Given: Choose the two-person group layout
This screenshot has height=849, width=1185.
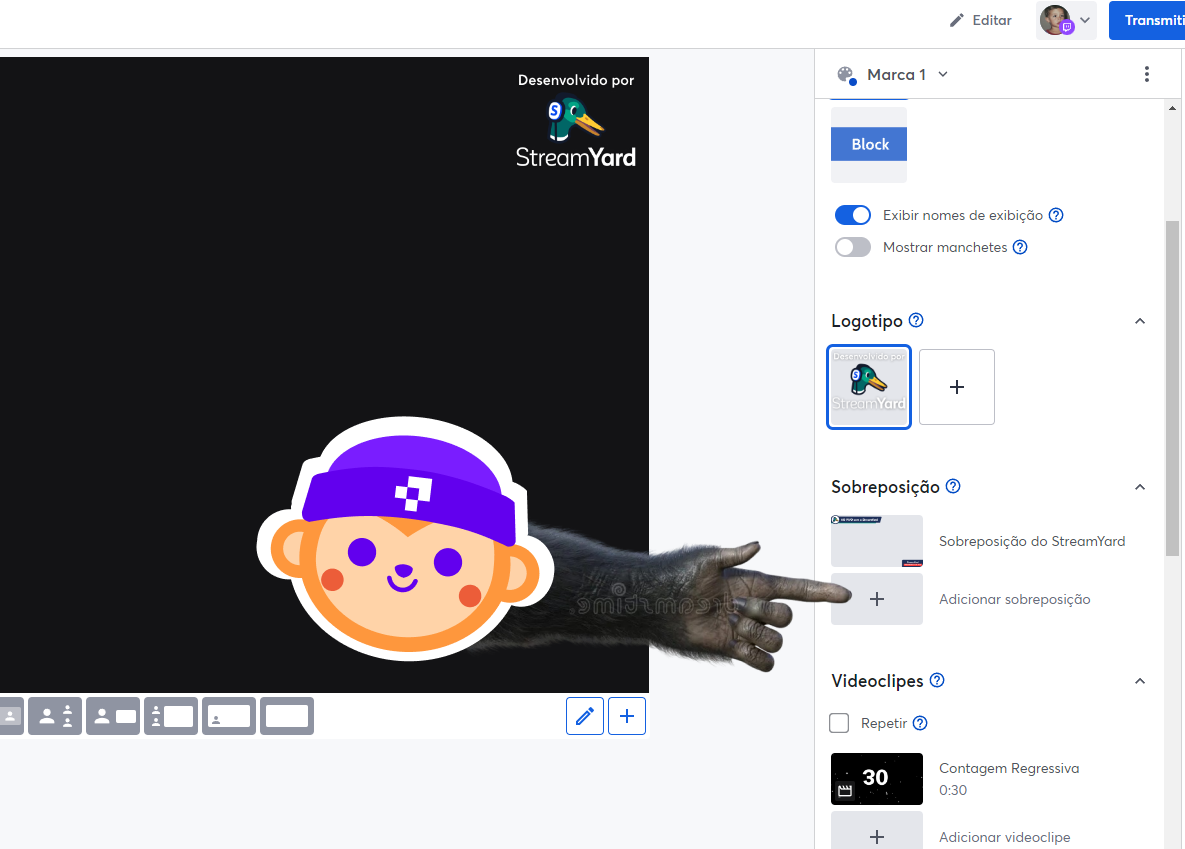Looking at the screenshot, I should [x=55, y=716].
